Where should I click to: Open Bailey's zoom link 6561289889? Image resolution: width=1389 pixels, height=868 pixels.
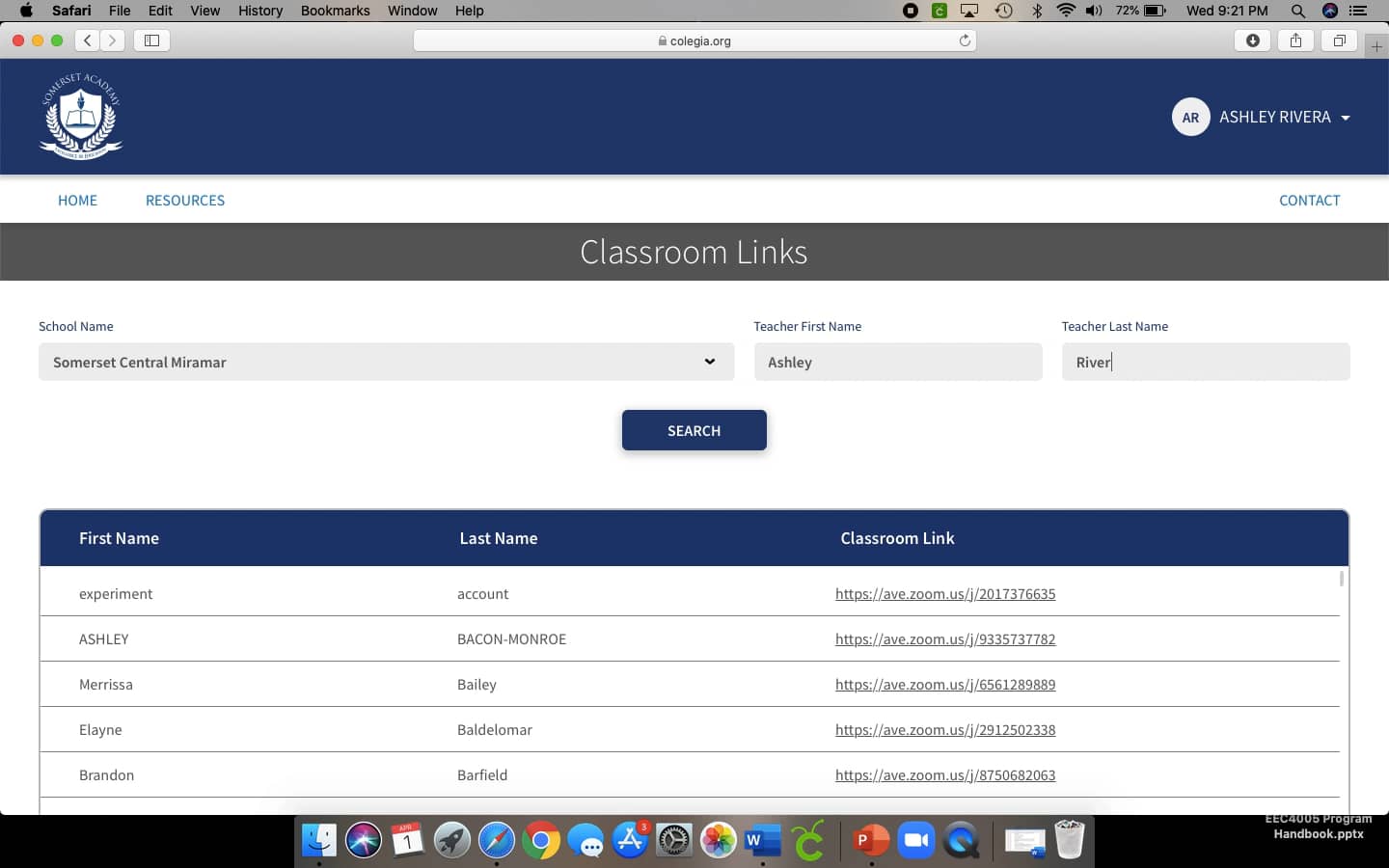tap(945, 685)
